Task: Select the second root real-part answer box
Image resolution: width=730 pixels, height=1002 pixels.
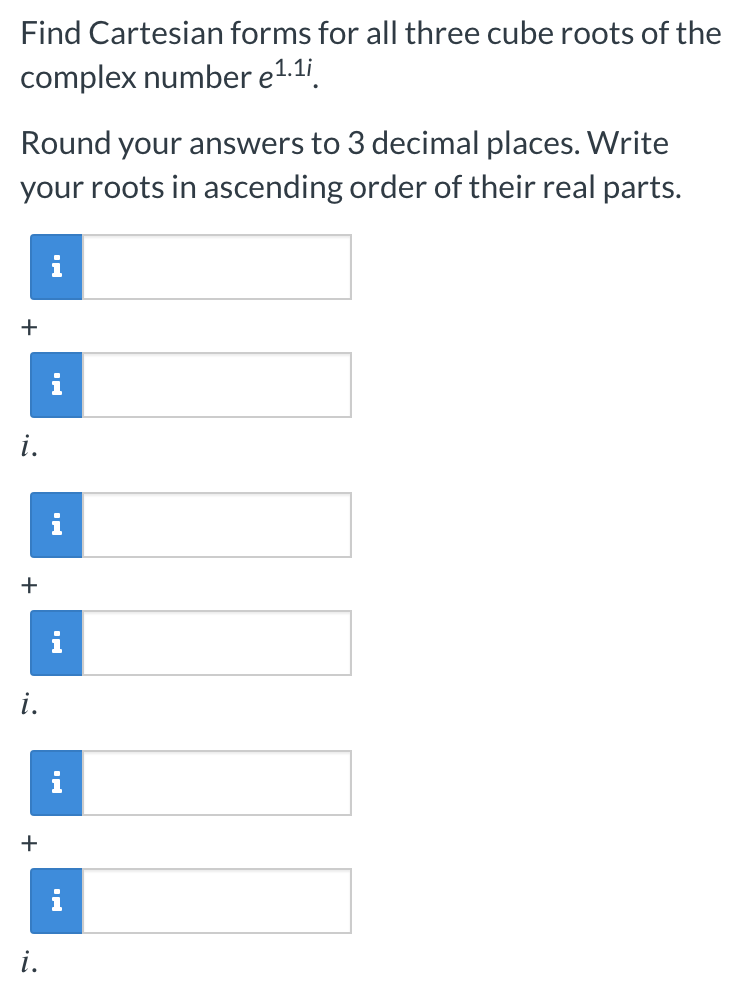Action: coord(215,524)
